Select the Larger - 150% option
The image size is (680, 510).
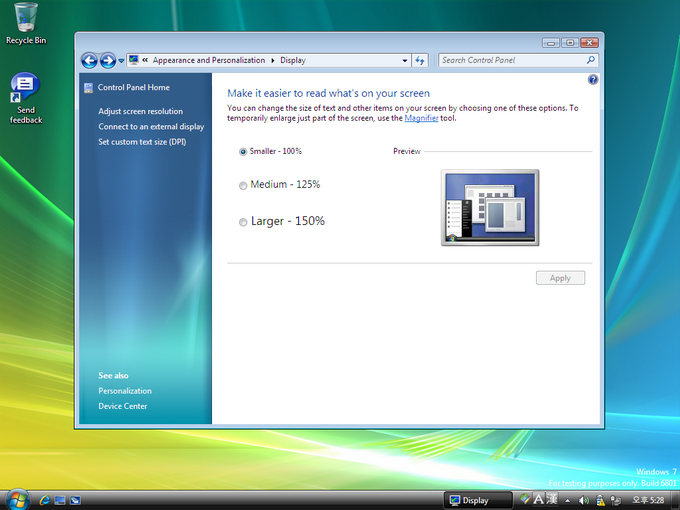tap(282, 221)
